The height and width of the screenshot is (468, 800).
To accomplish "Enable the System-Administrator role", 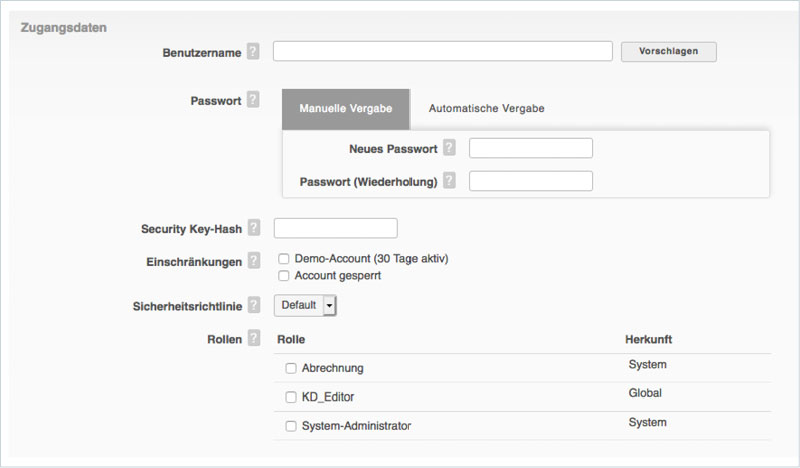I will pos(291,426).
